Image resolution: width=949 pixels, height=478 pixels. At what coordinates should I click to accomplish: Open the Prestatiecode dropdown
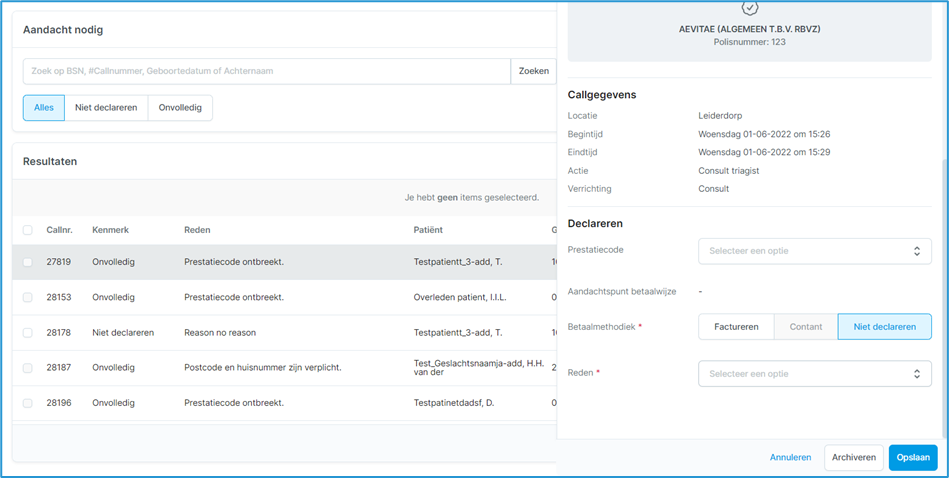click(813, 251)
